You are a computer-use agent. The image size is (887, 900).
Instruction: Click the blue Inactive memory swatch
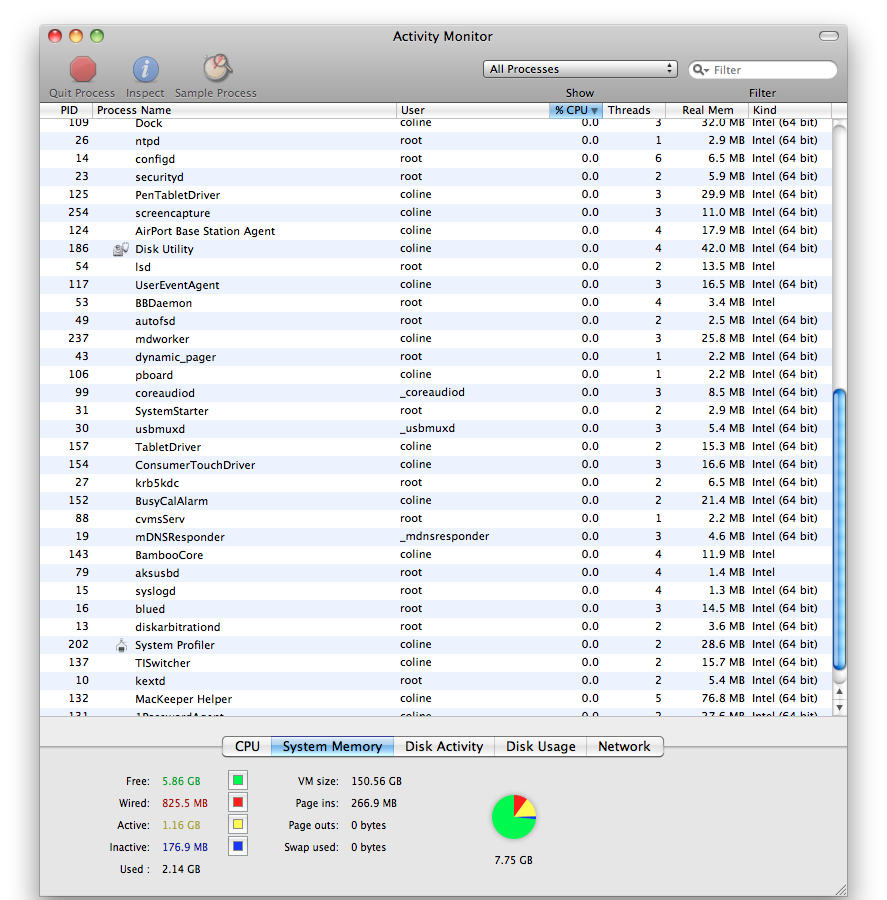(238, 846)
